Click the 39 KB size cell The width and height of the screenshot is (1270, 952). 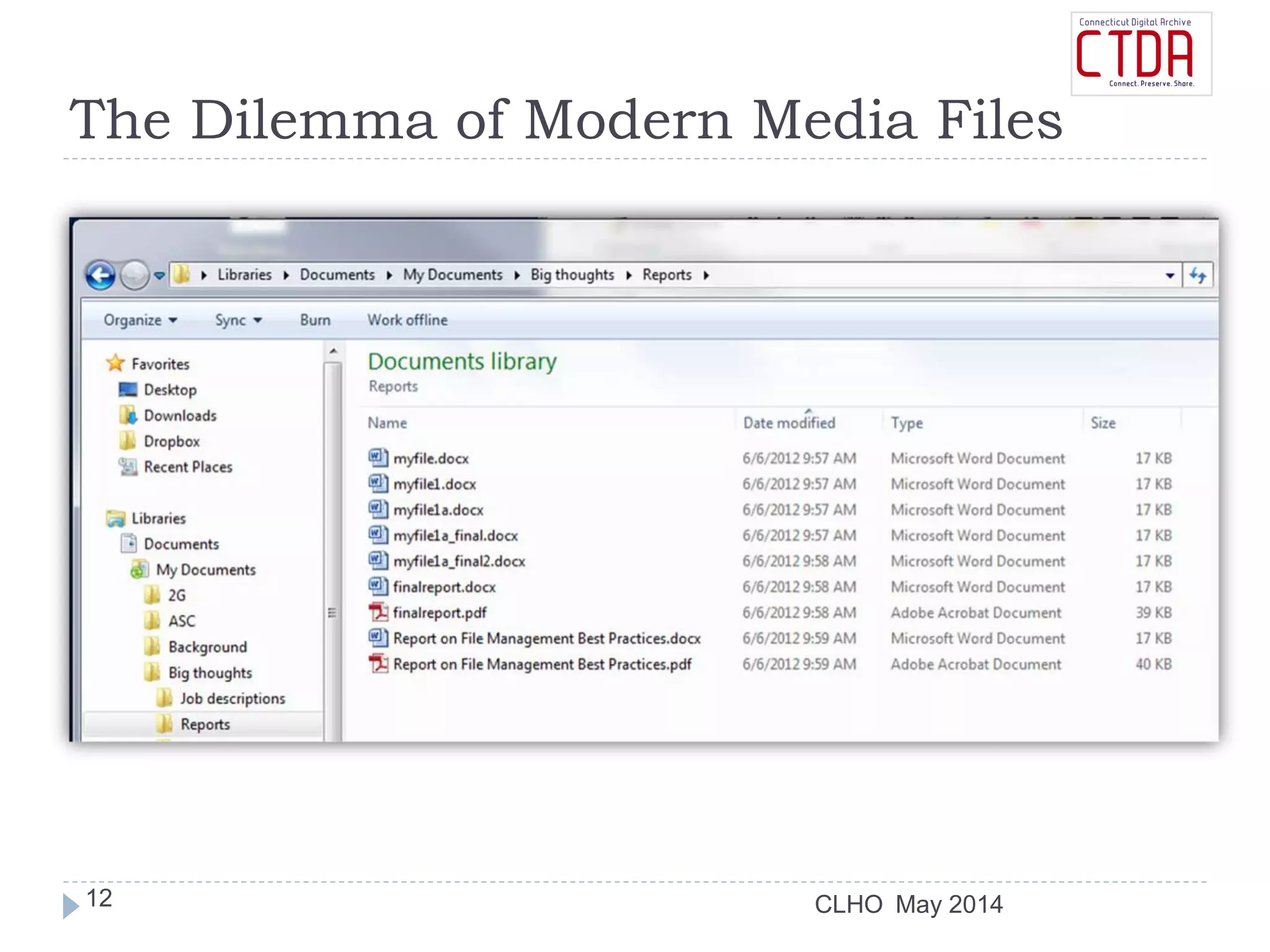click(1153, 612)
